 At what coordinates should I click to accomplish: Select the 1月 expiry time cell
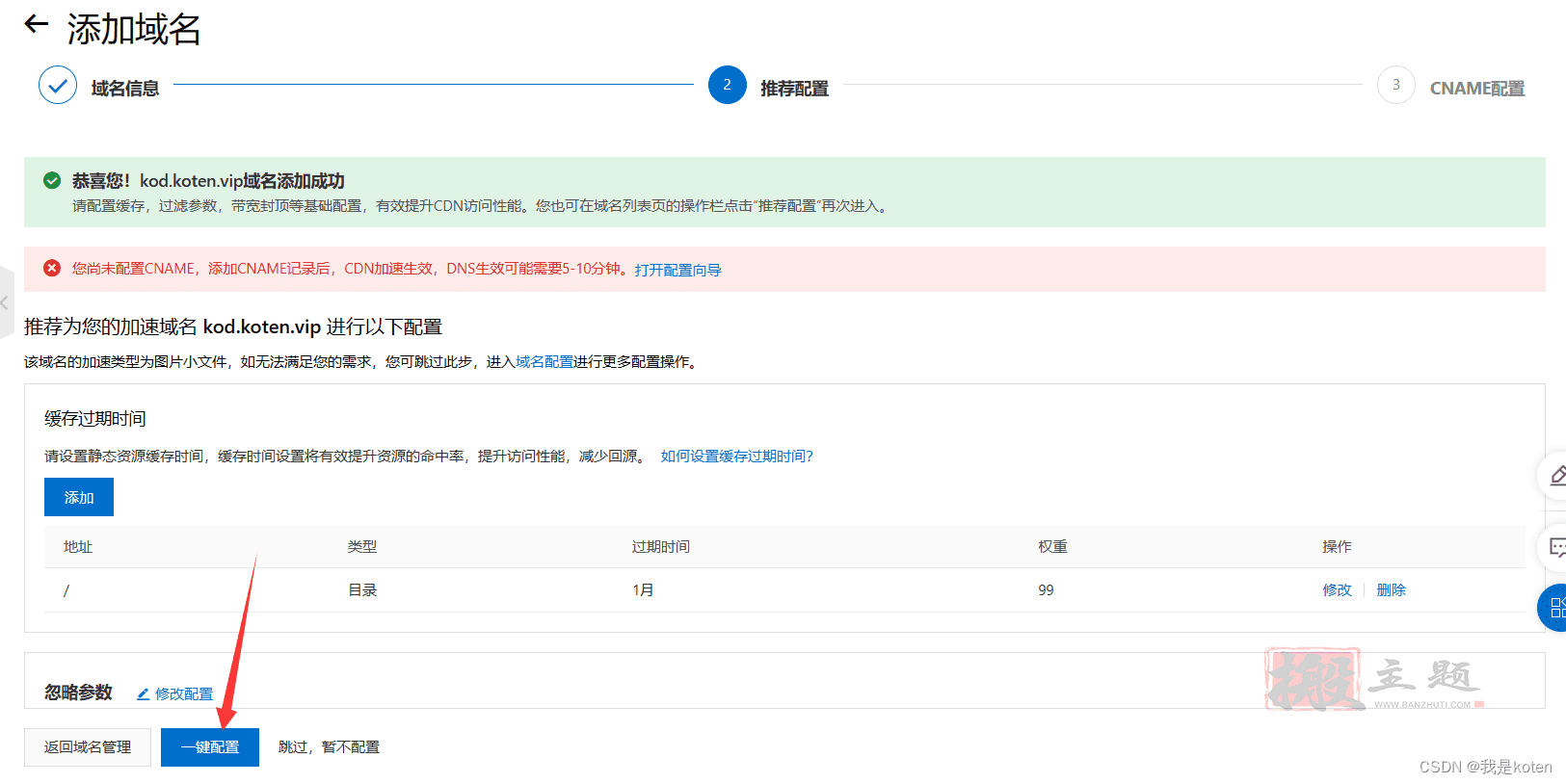click(x=643, y=590)
